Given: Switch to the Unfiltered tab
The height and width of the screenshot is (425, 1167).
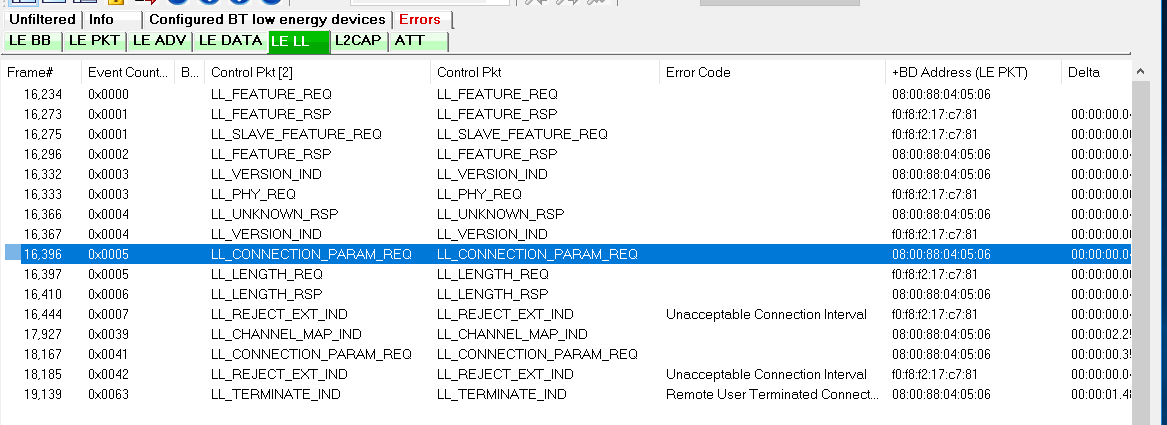Looking at the screenshot, I should (x=43, y=19).
